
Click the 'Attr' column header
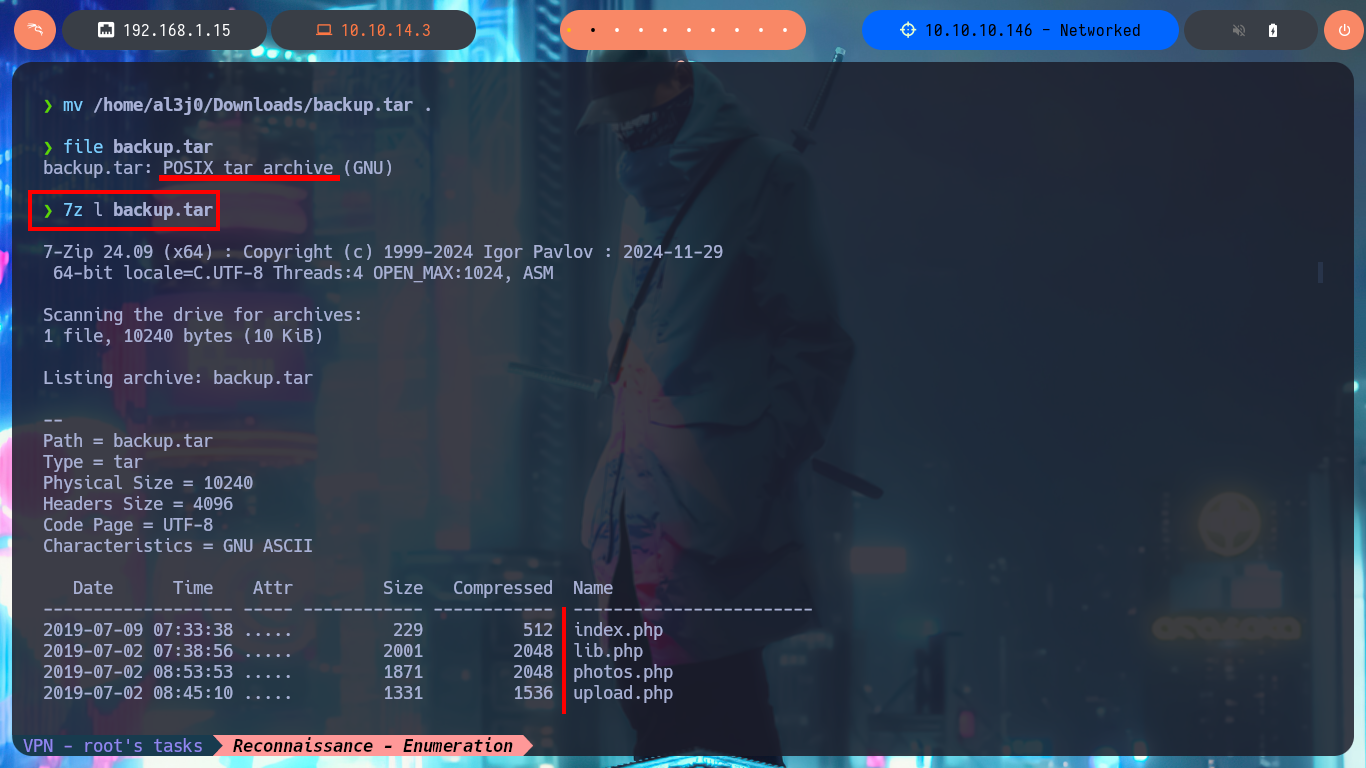273,588
